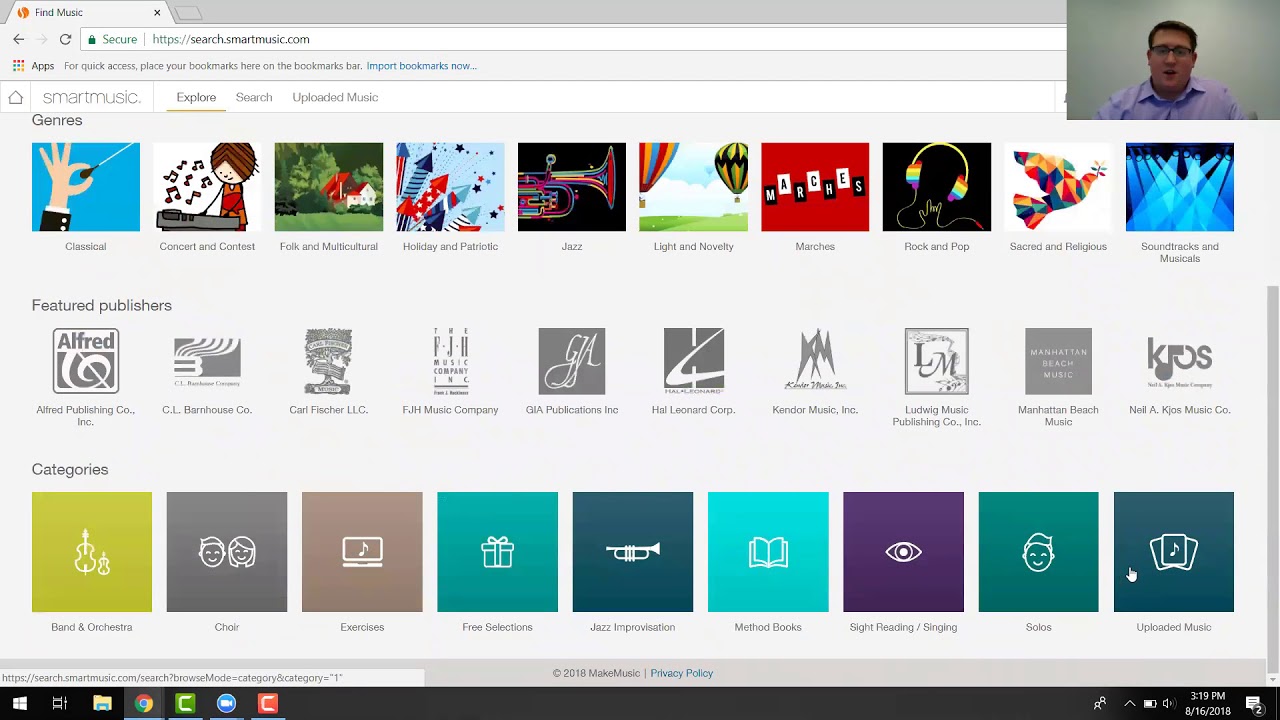This screenshot has height=720, width=1280.
Task: Choose FJH Music Company logo
Action: pos(450,361)
